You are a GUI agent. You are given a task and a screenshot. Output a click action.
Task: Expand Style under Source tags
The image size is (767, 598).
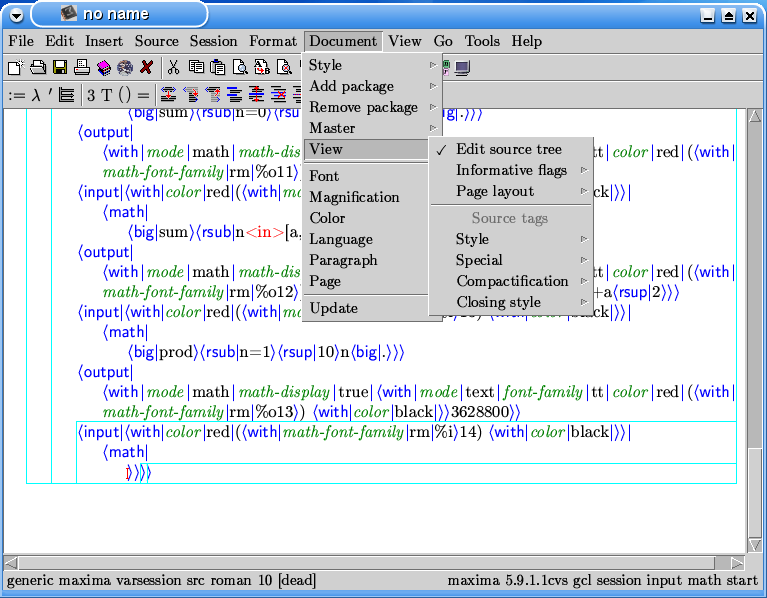click(511, 239)
